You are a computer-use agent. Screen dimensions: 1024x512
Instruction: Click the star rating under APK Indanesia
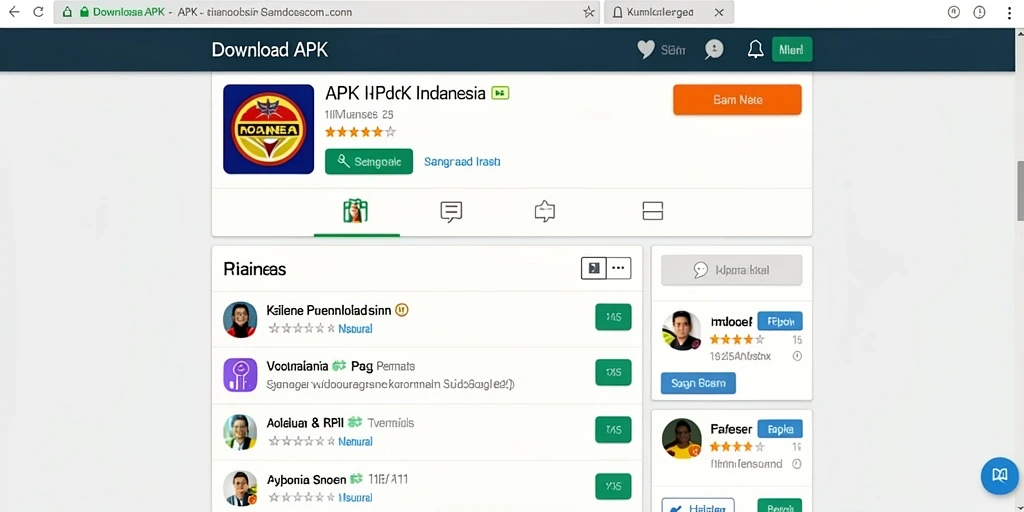click(x=360, y=131)
